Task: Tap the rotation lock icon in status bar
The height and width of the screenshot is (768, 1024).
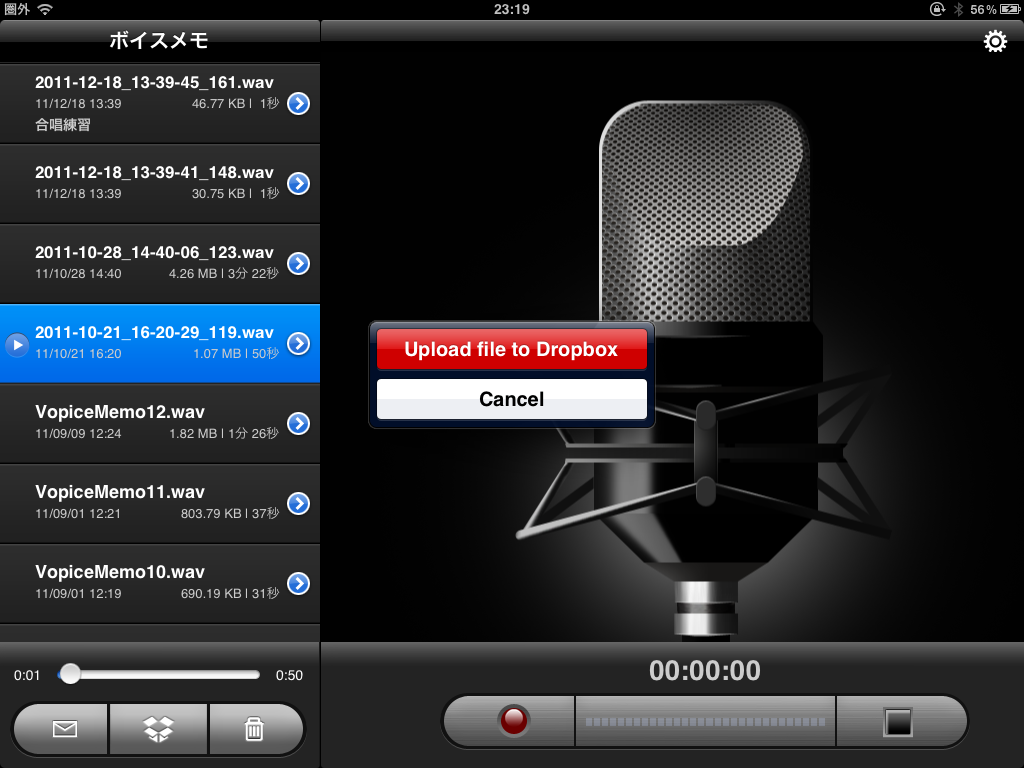Action: tap(937, 9)
